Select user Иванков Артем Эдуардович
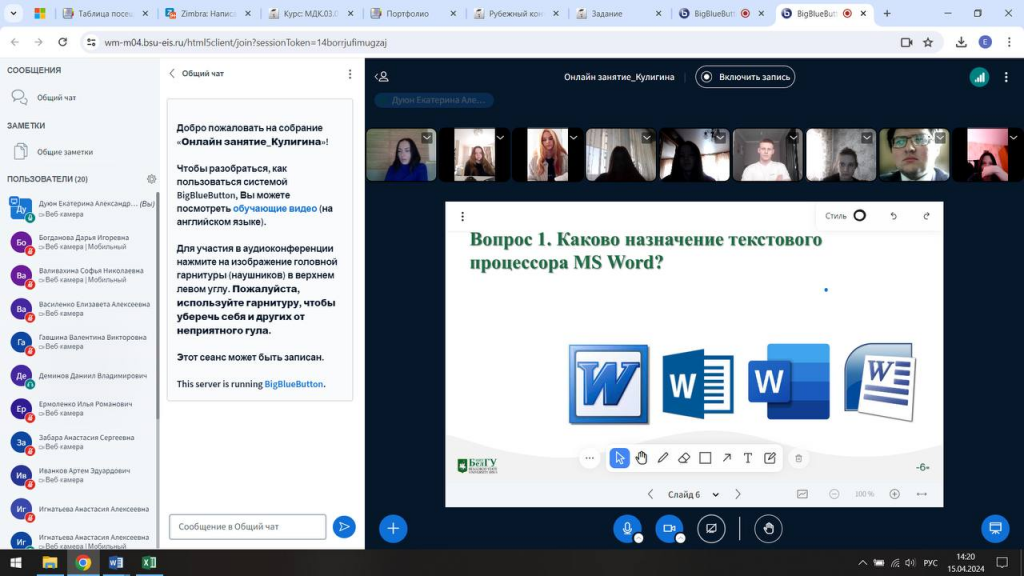Viewport: 1024px width, 576px height. [81, 475]
